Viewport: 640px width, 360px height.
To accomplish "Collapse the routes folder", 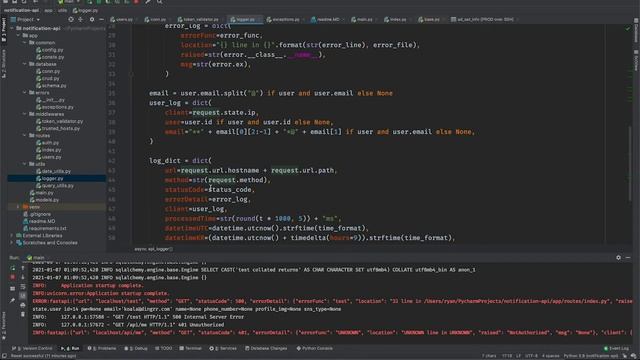I will click(24, 136).
